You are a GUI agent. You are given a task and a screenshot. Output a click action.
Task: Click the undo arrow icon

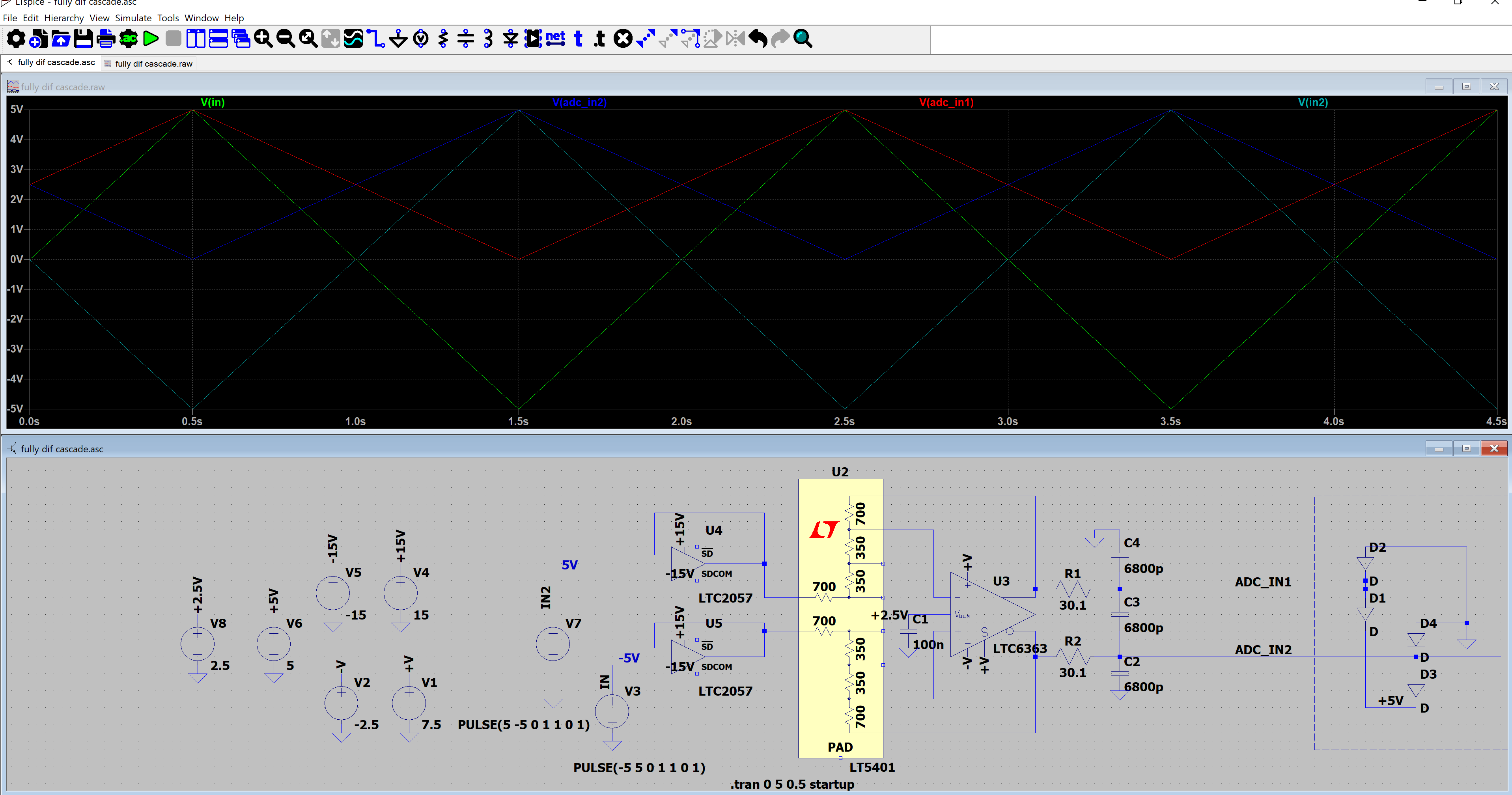(758, 39)
